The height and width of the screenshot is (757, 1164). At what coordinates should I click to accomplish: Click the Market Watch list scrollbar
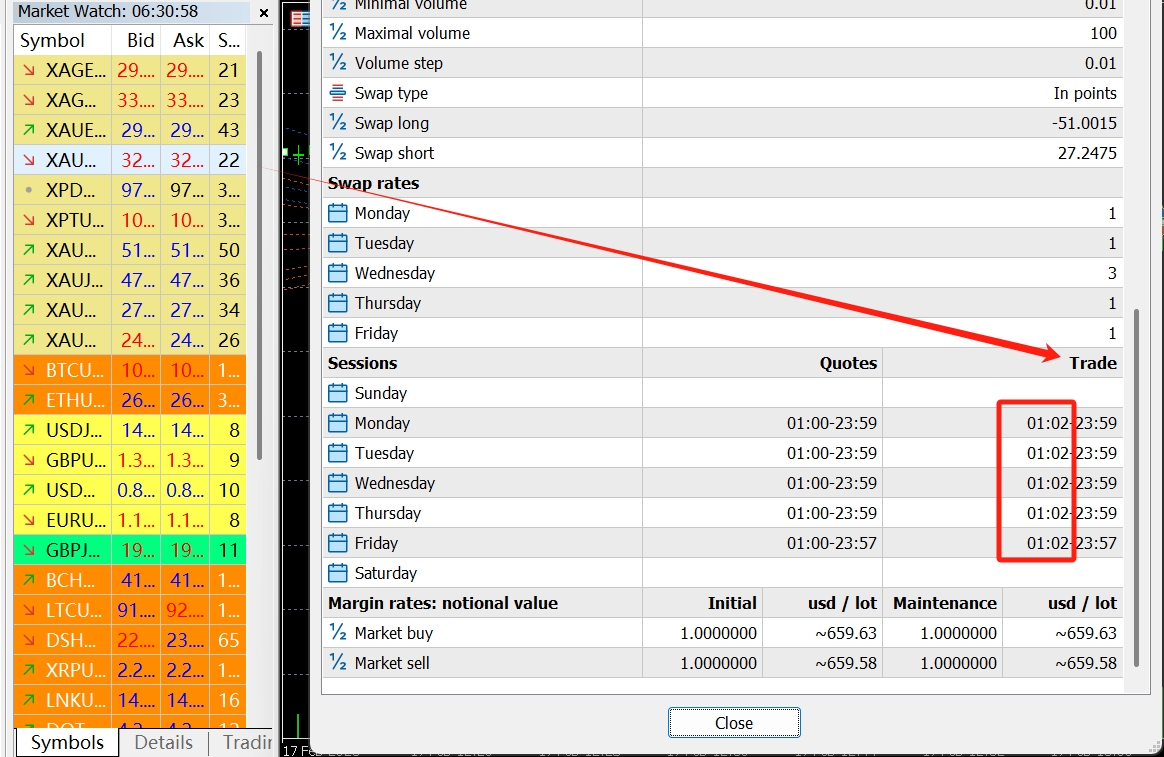click(x=259, y=256)
